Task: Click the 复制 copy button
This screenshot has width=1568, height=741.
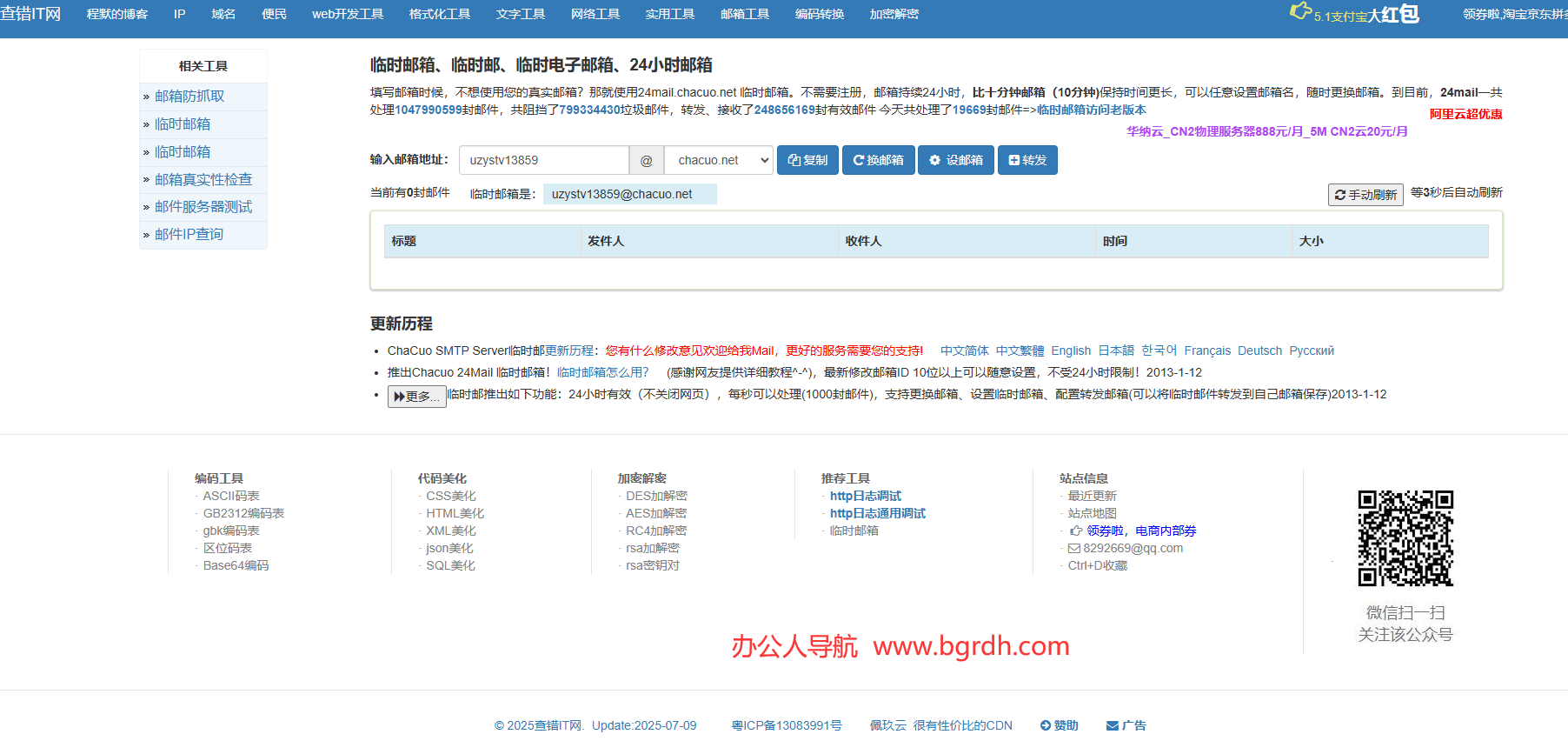Action: click(807, 160)
